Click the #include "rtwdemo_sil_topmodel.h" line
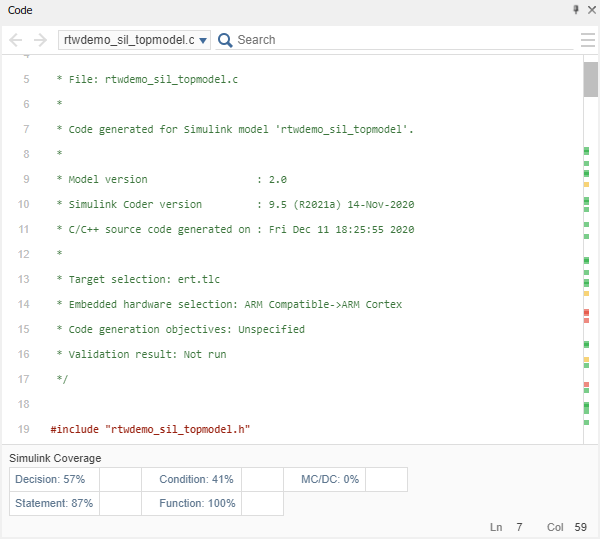The image size is (600, 539). [150, 429]
